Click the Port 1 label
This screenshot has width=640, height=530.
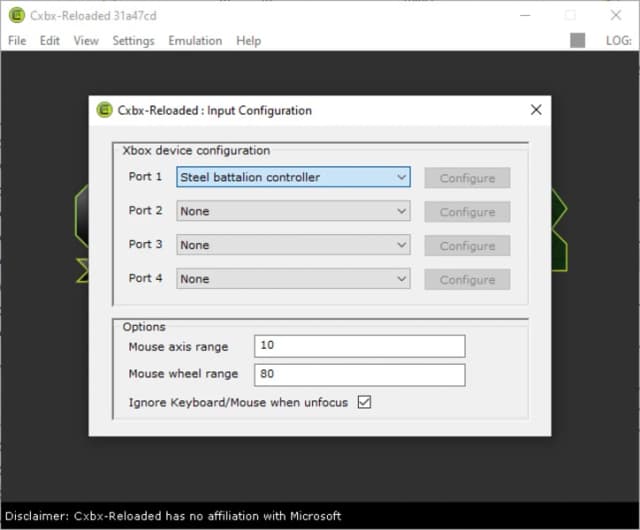[x=145, y=177]
